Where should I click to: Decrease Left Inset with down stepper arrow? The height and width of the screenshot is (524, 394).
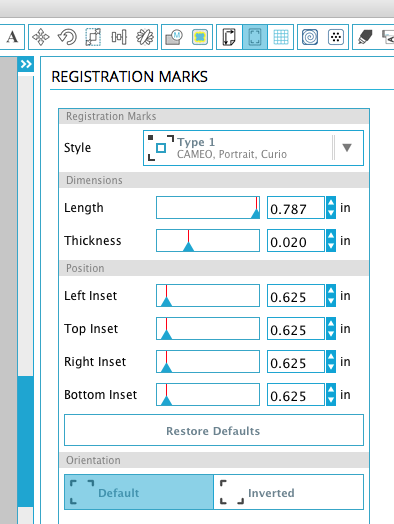(x=331, y=301)
